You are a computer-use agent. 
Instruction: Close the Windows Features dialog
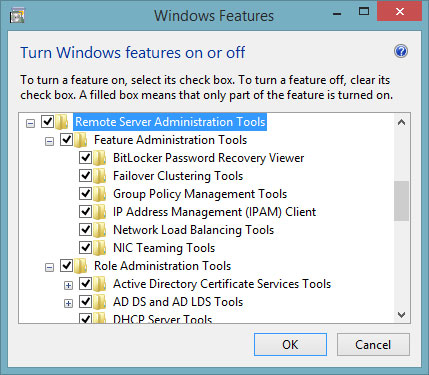pyautogui.click(x=400, y=12)
